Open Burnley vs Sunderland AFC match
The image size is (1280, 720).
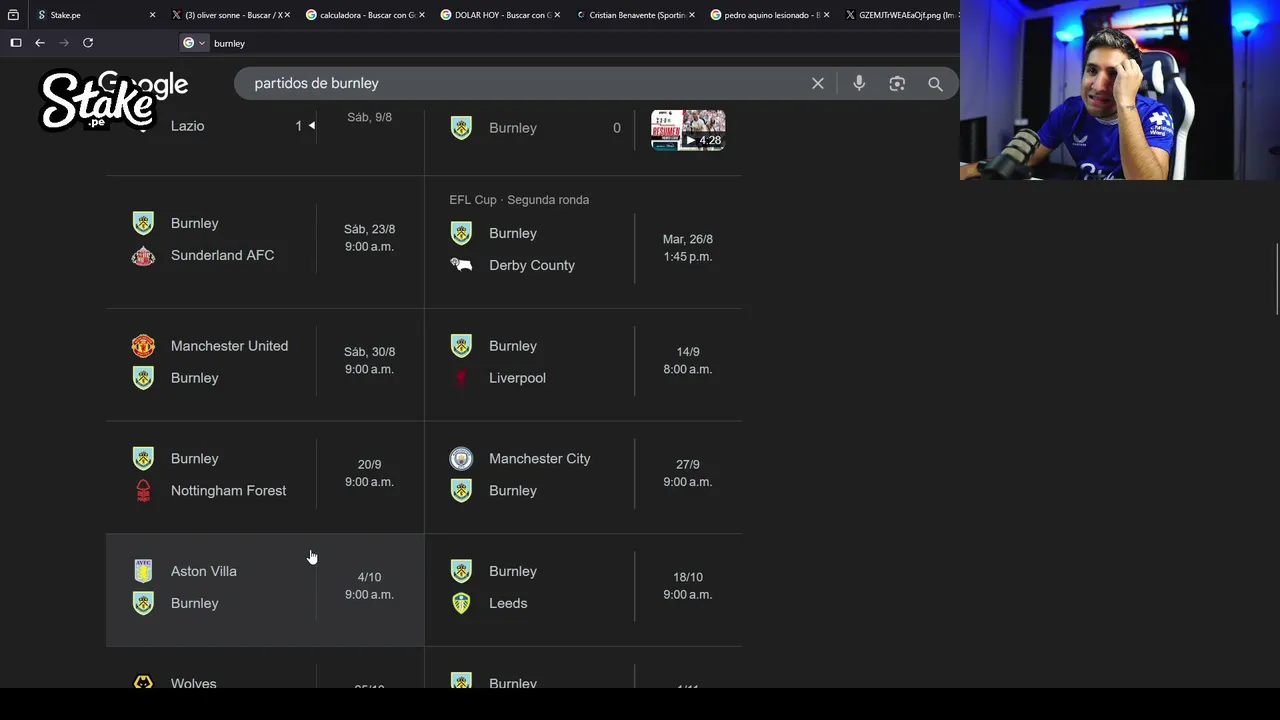click(265, 241)
